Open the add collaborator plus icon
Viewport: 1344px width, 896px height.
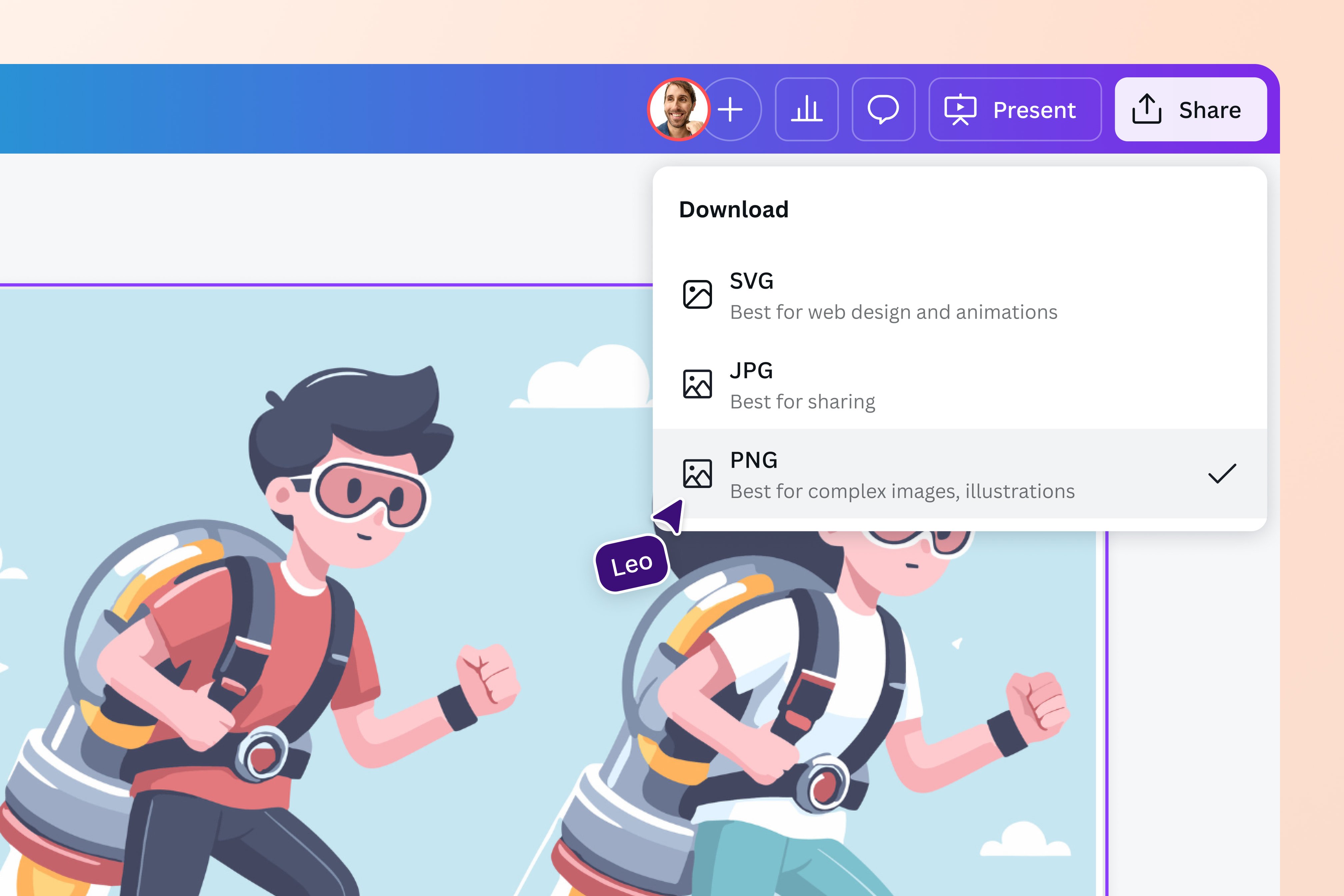[x=731, y=110]
